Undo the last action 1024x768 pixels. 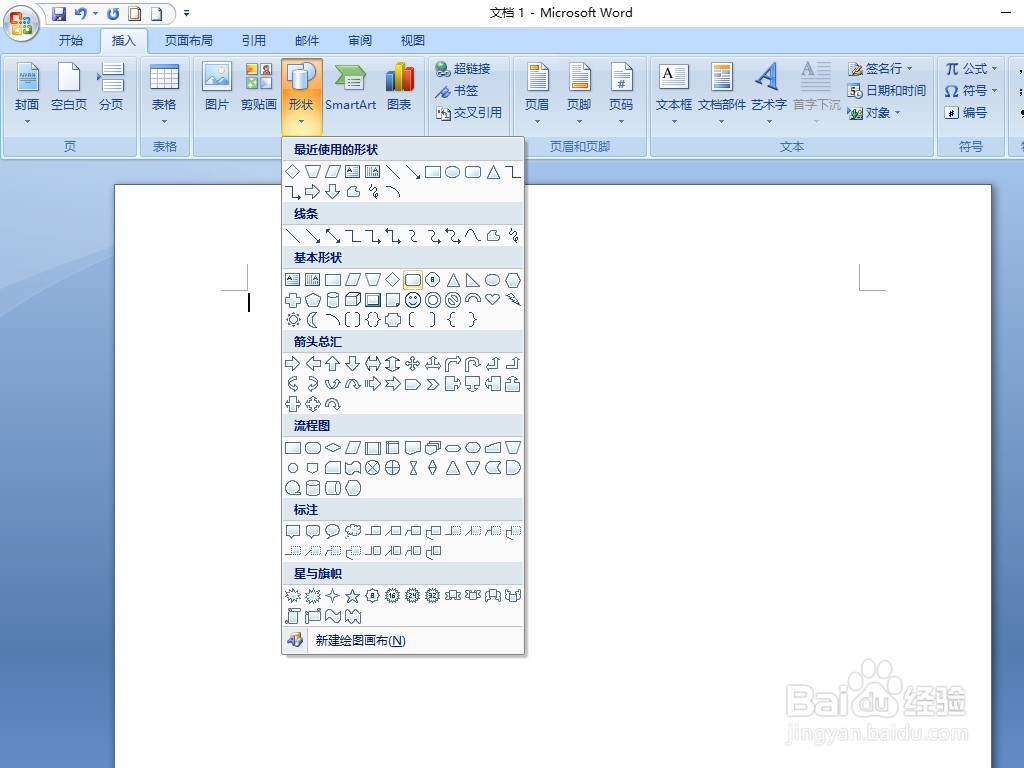click(x=81, y=13)
